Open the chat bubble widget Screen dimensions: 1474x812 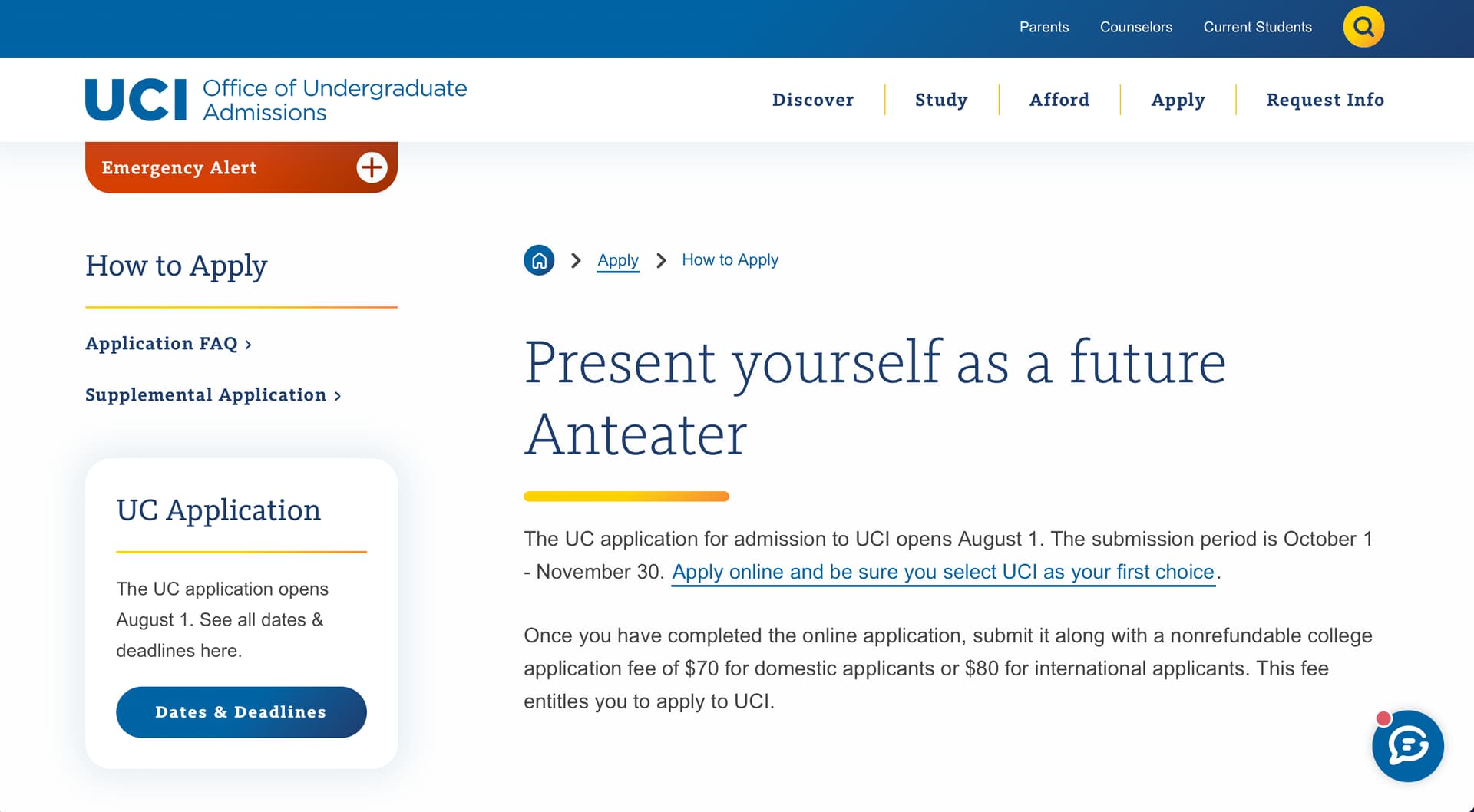coord(1407,746)
